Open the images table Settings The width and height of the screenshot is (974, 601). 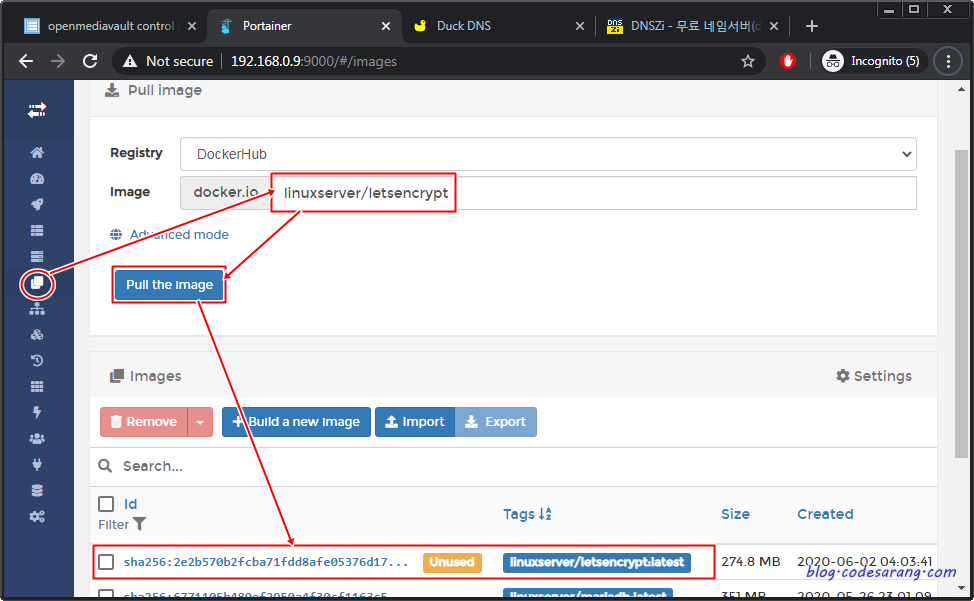pyautogui.click(x=874, y=376)
